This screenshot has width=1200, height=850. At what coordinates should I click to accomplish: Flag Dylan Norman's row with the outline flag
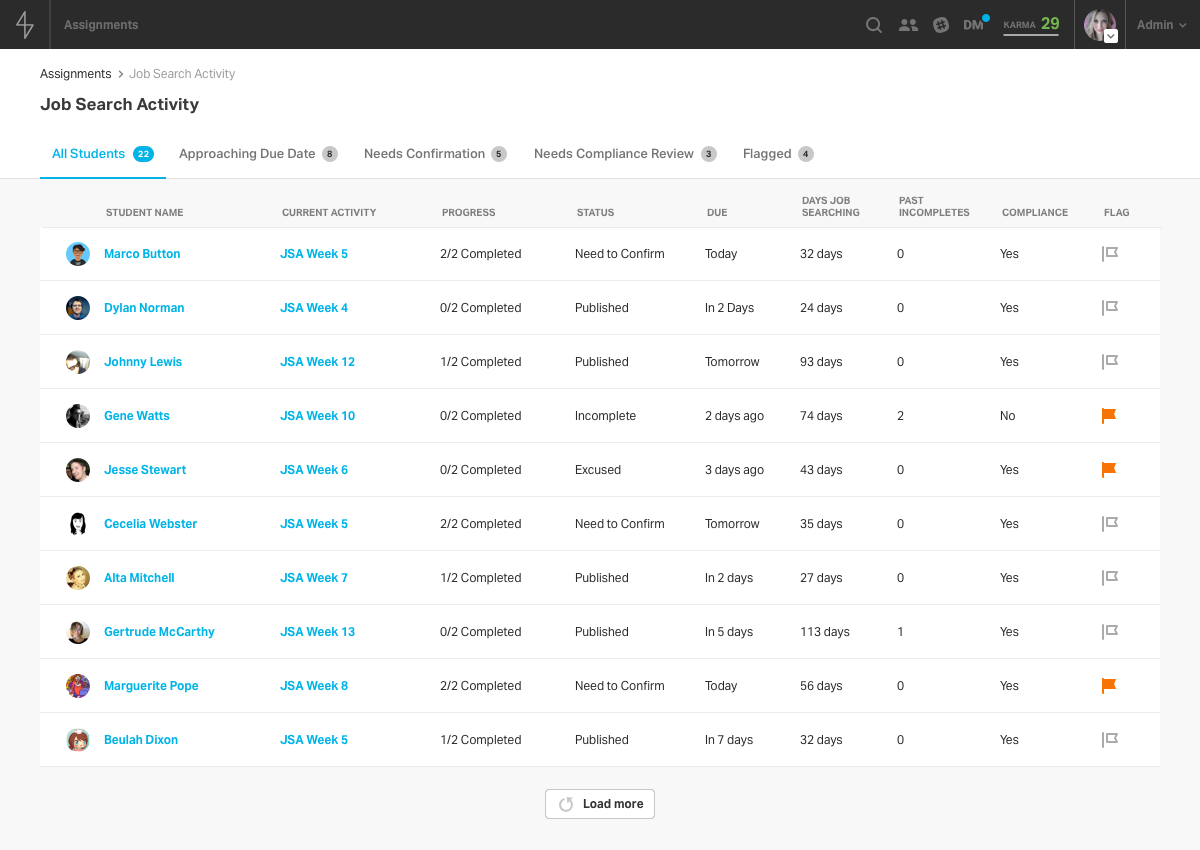tap(1109, 307)
